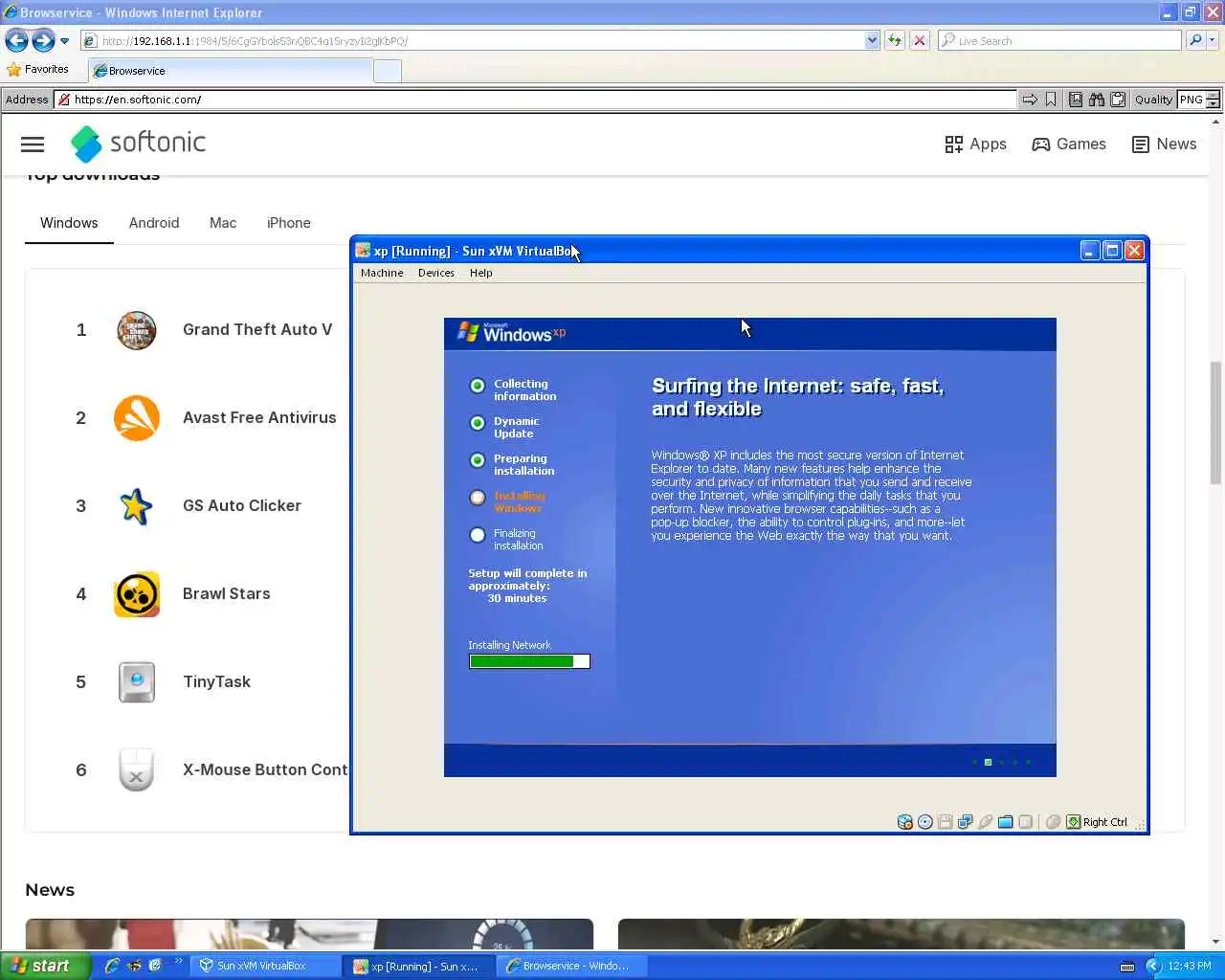Go forward with the IE forward arrow
The image size is (1225, 980).
point(43,40)
